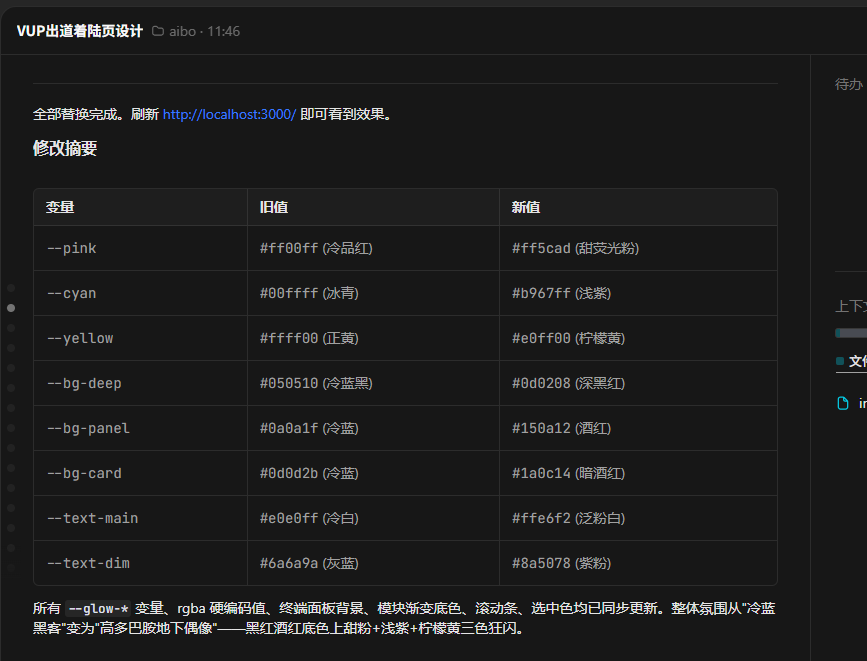Click the 旧值 column header
The width and height of the screenshot is (867, 661).
click(274, 207)
